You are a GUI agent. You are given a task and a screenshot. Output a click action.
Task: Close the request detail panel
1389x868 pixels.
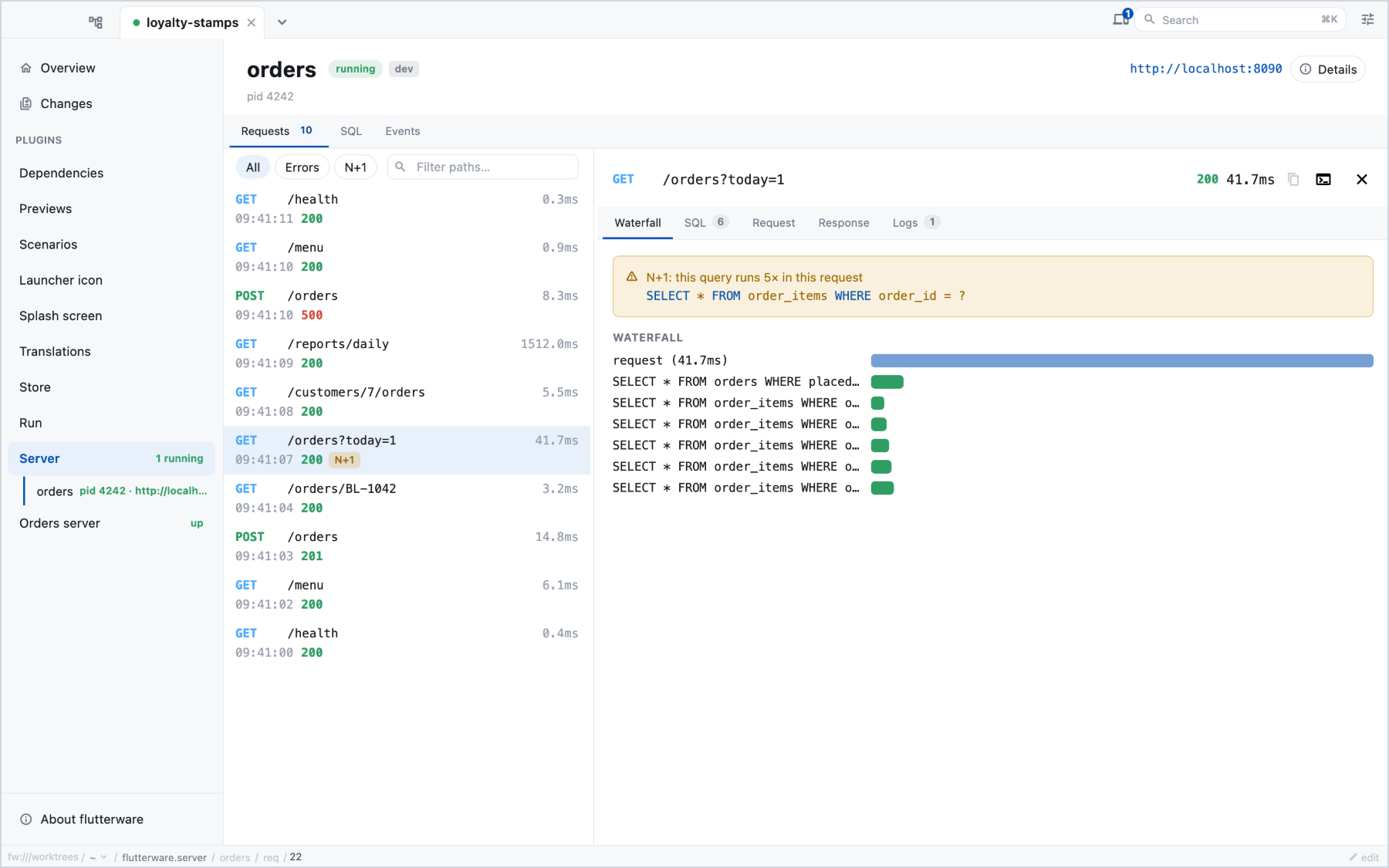click(x=1362, y=180)
